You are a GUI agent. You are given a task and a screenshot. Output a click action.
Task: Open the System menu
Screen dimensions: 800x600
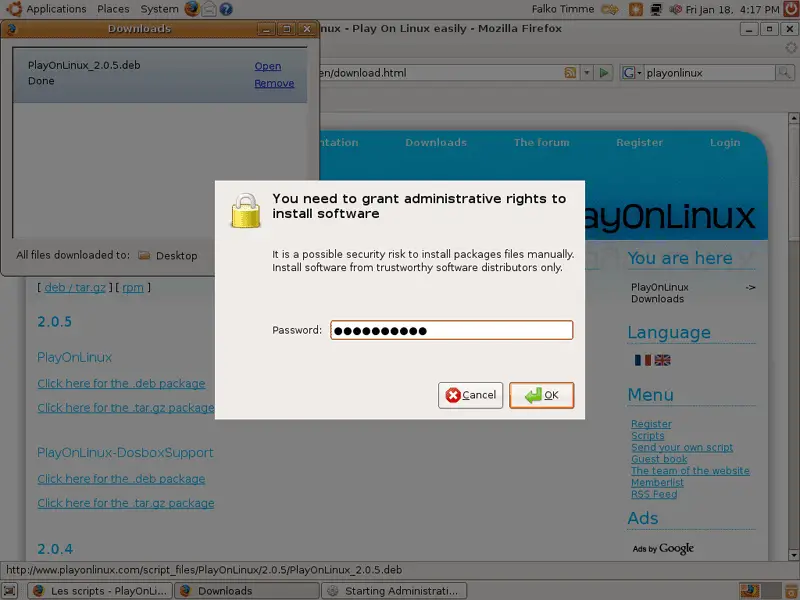pyautogui.click(x=159, y=9)
